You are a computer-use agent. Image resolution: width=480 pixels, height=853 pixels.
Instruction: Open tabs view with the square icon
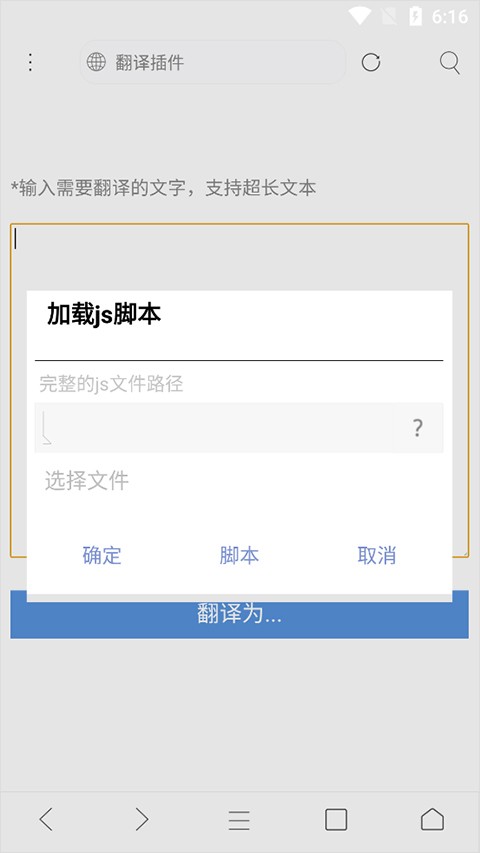click(336, 819)
